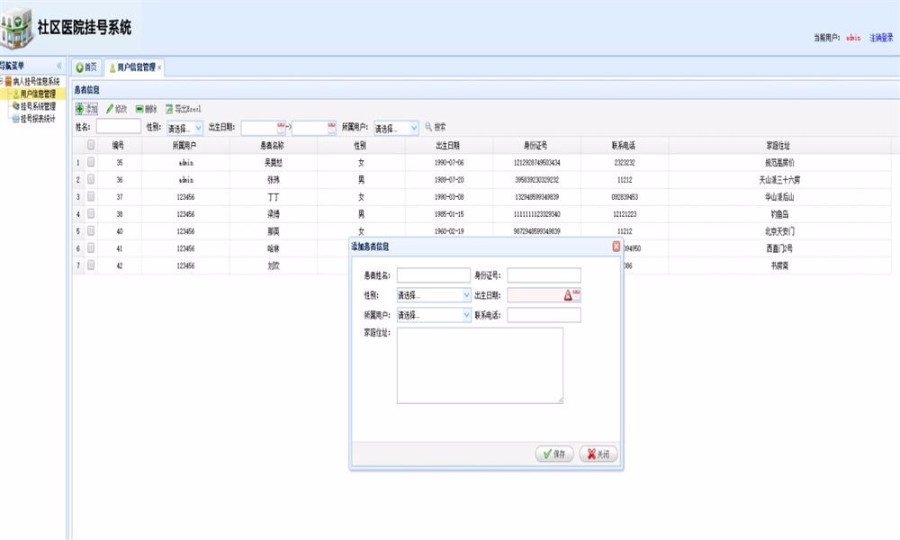Open 挂号系统管理 in the navigation tree
This screenshot has width=900, height=540.
[x=38, y=105]
